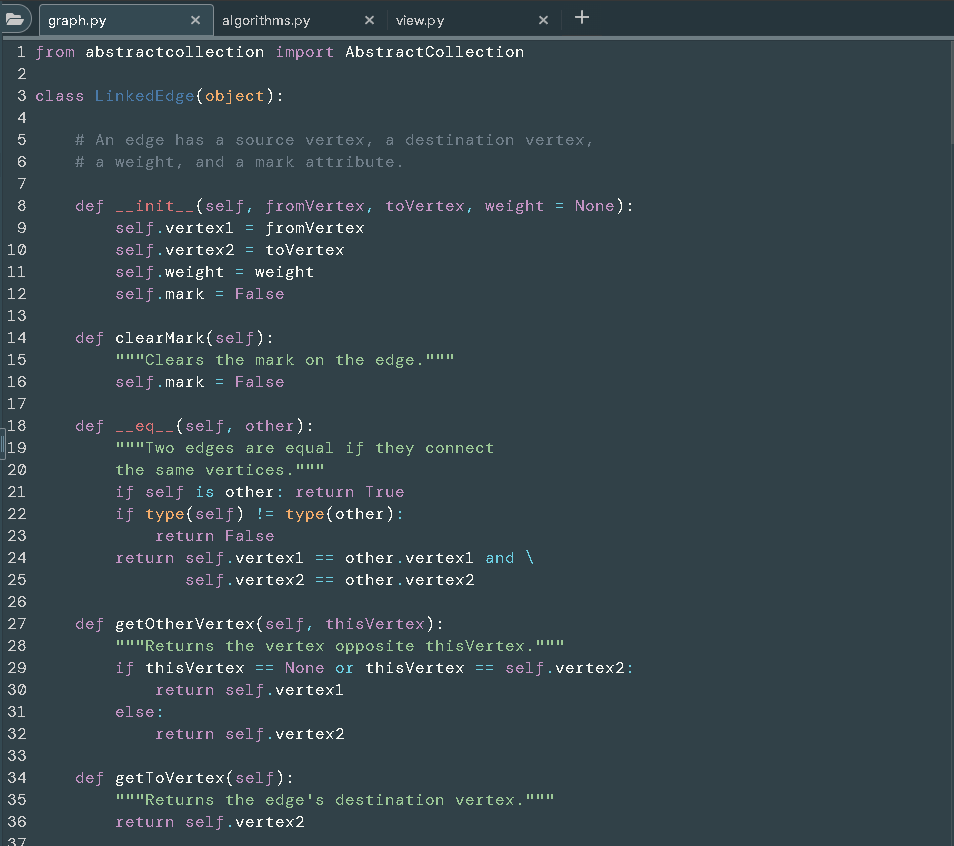Open the file explorer folder icon

15,18
